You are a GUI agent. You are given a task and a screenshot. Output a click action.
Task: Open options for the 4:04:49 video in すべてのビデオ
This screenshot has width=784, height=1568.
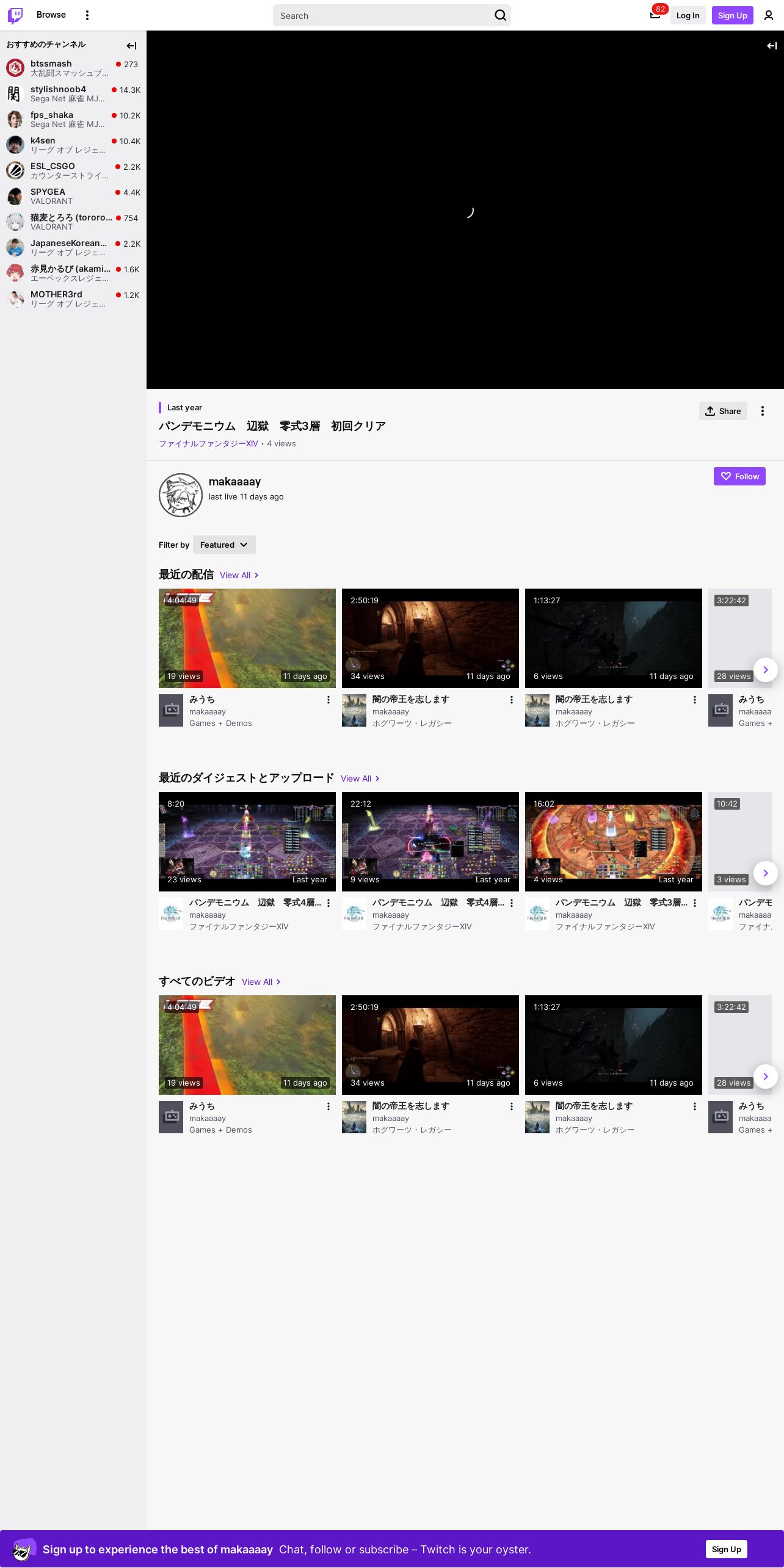[328, 1106]
